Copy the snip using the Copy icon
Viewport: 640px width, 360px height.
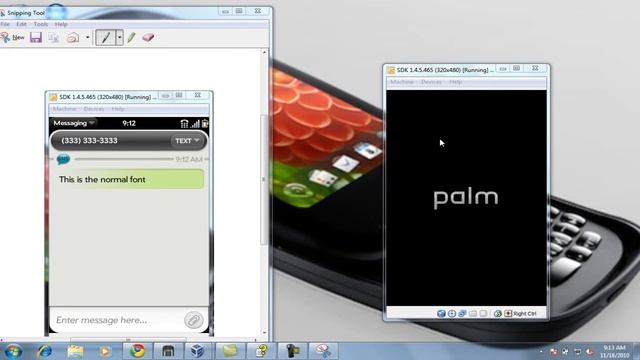coord(53,38)
